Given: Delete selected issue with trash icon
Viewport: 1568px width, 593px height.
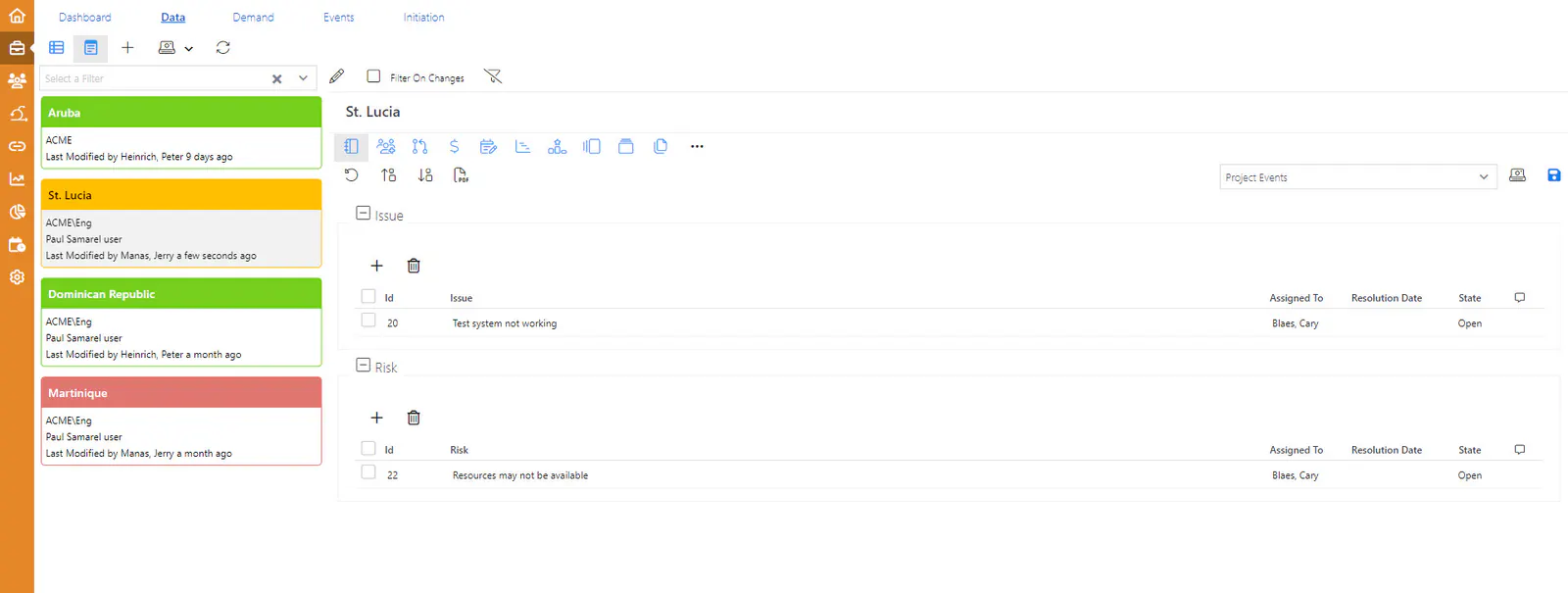Looking at the screenshot, I should click(x=414, y=266).
